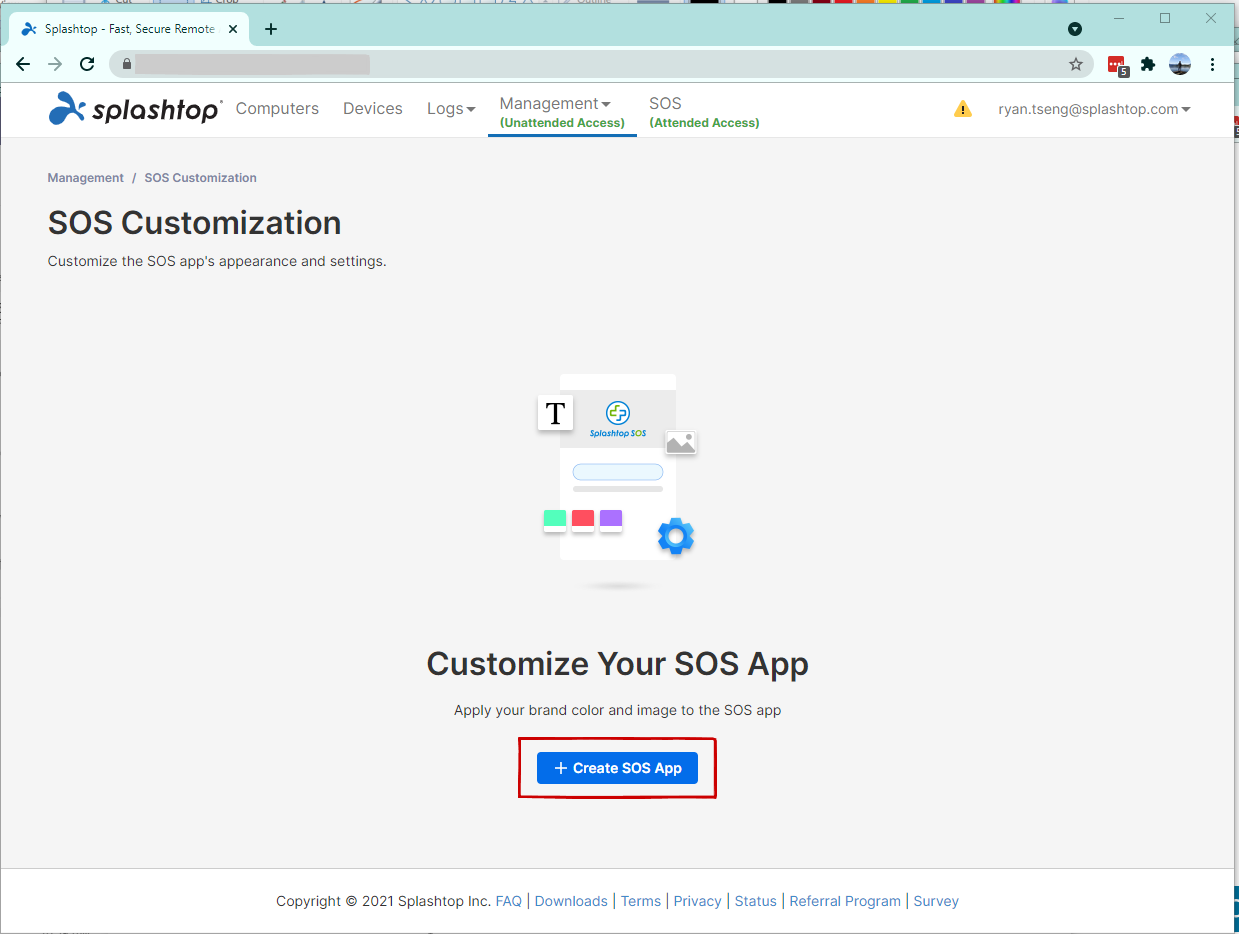This screenshot has width=1239, height=934.
Task: Open a new tab with the plus icon
Action: coord(270,29)
